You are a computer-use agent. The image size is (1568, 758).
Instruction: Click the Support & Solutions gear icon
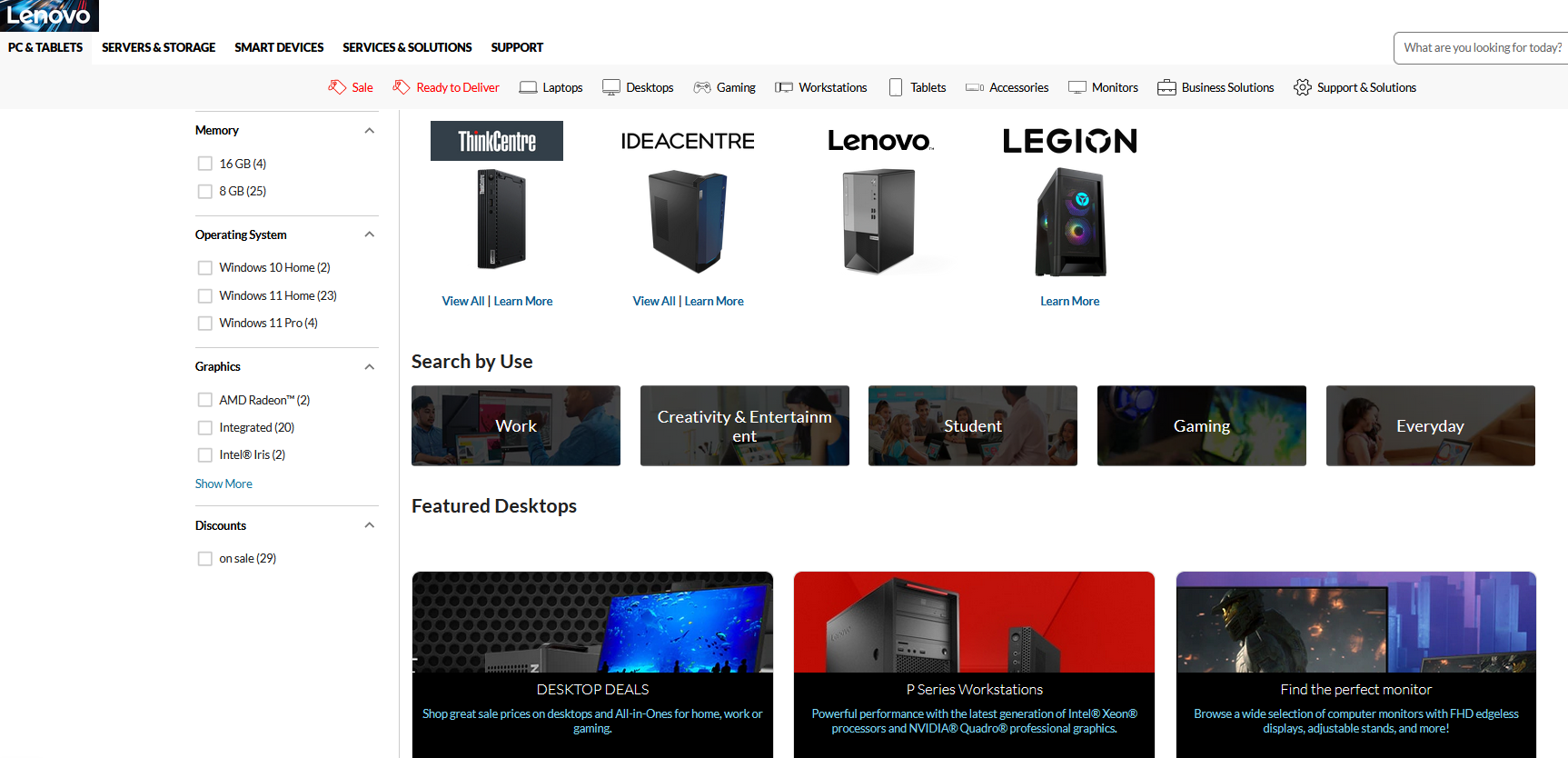point(1303,87)
